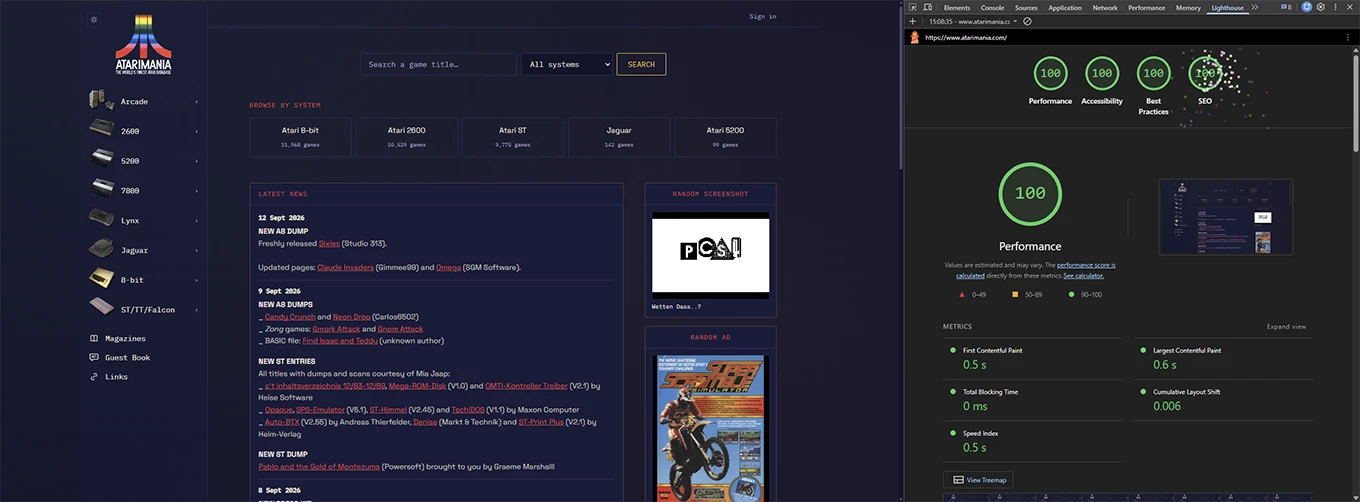Expand the 2600 sidebar chevron
Viewport: 1360px width, 502px height.
196,131
